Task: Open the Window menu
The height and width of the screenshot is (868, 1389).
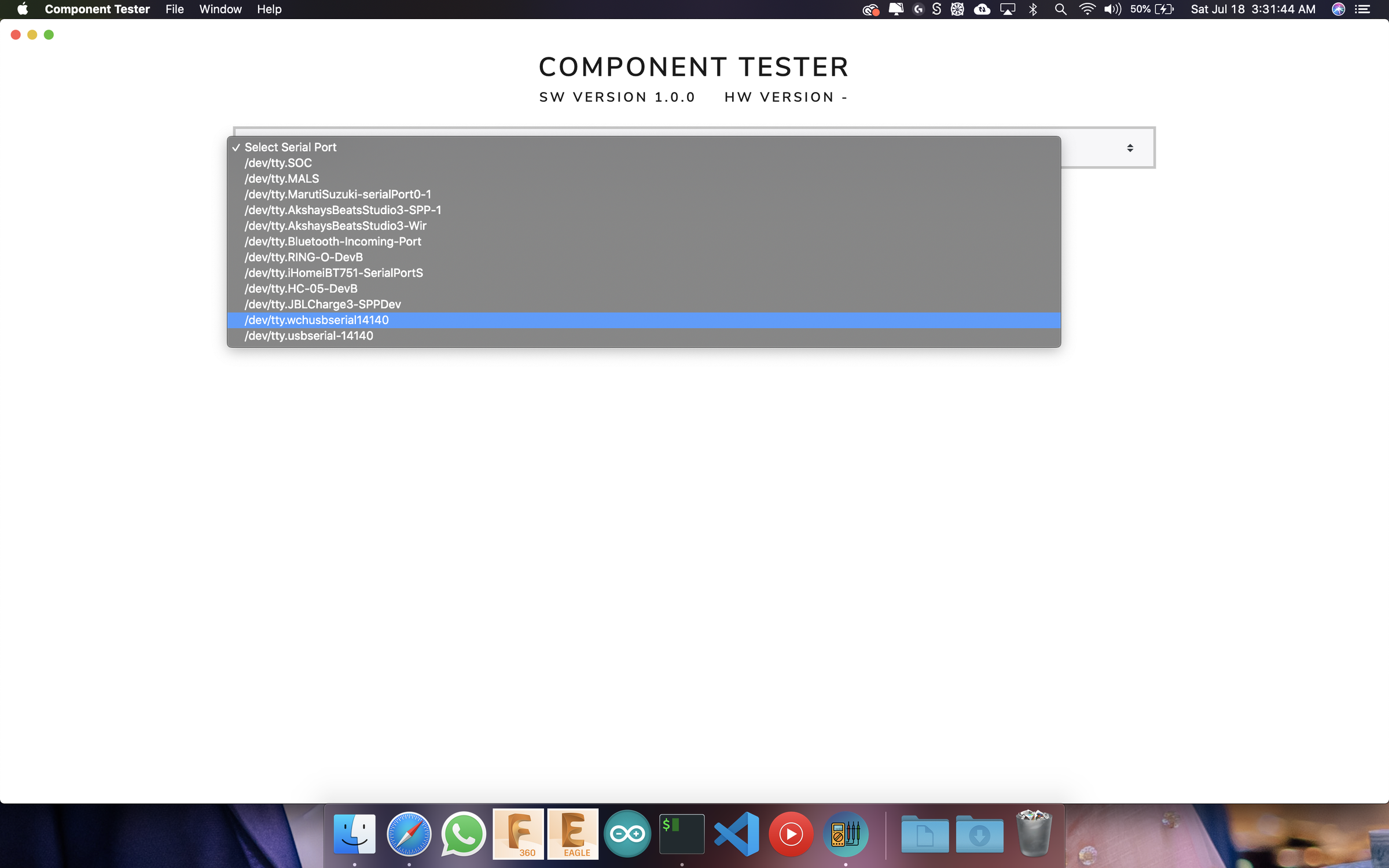Action: pos(220,9)
